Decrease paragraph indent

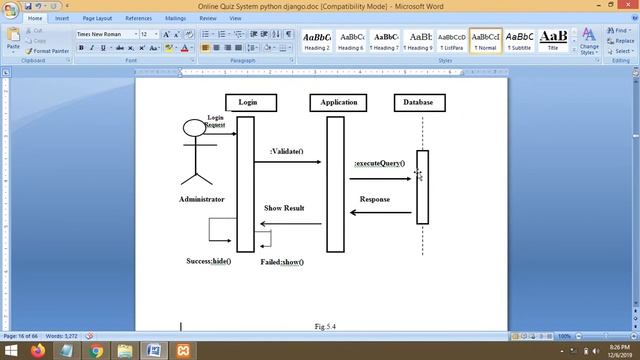(253, 34)
